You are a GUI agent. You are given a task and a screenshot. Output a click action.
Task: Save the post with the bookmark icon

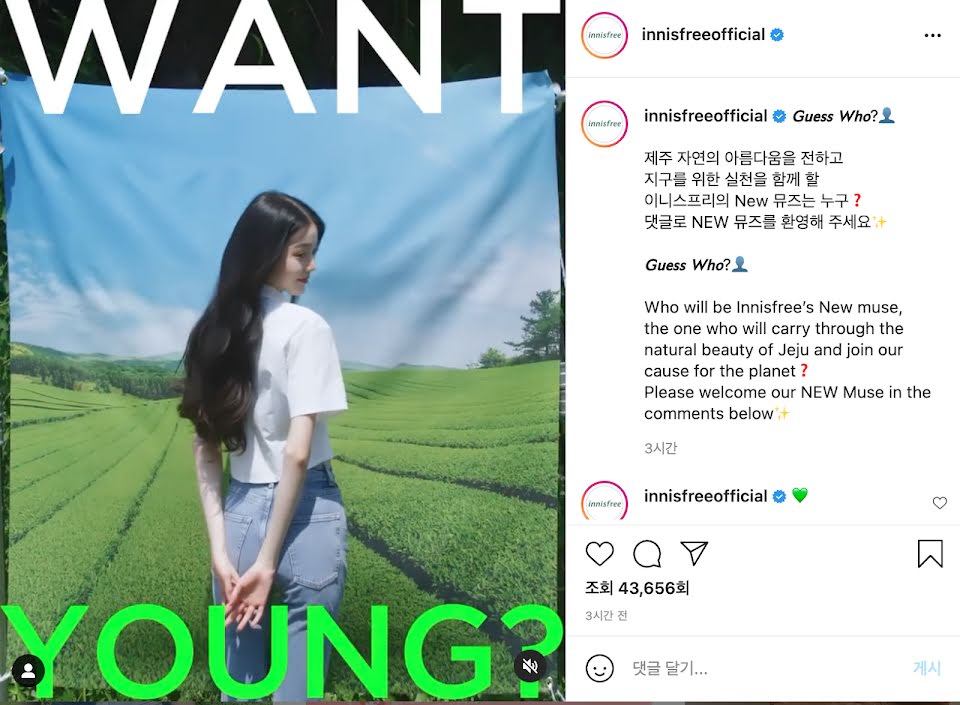coord(930,553)
